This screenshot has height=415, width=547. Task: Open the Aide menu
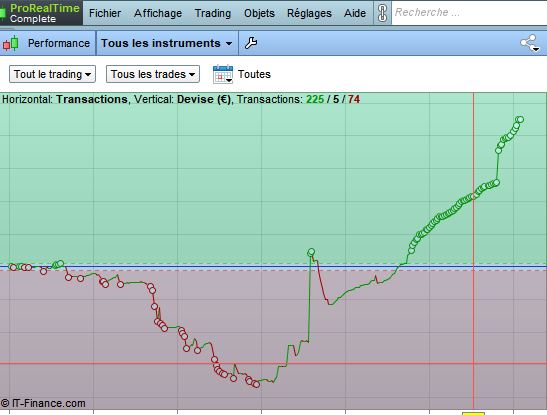point(355,13)
